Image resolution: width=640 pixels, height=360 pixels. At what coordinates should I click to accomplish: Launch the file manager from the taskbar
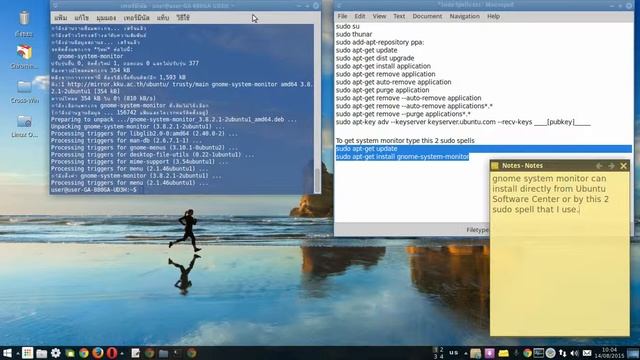pos(42,353)
